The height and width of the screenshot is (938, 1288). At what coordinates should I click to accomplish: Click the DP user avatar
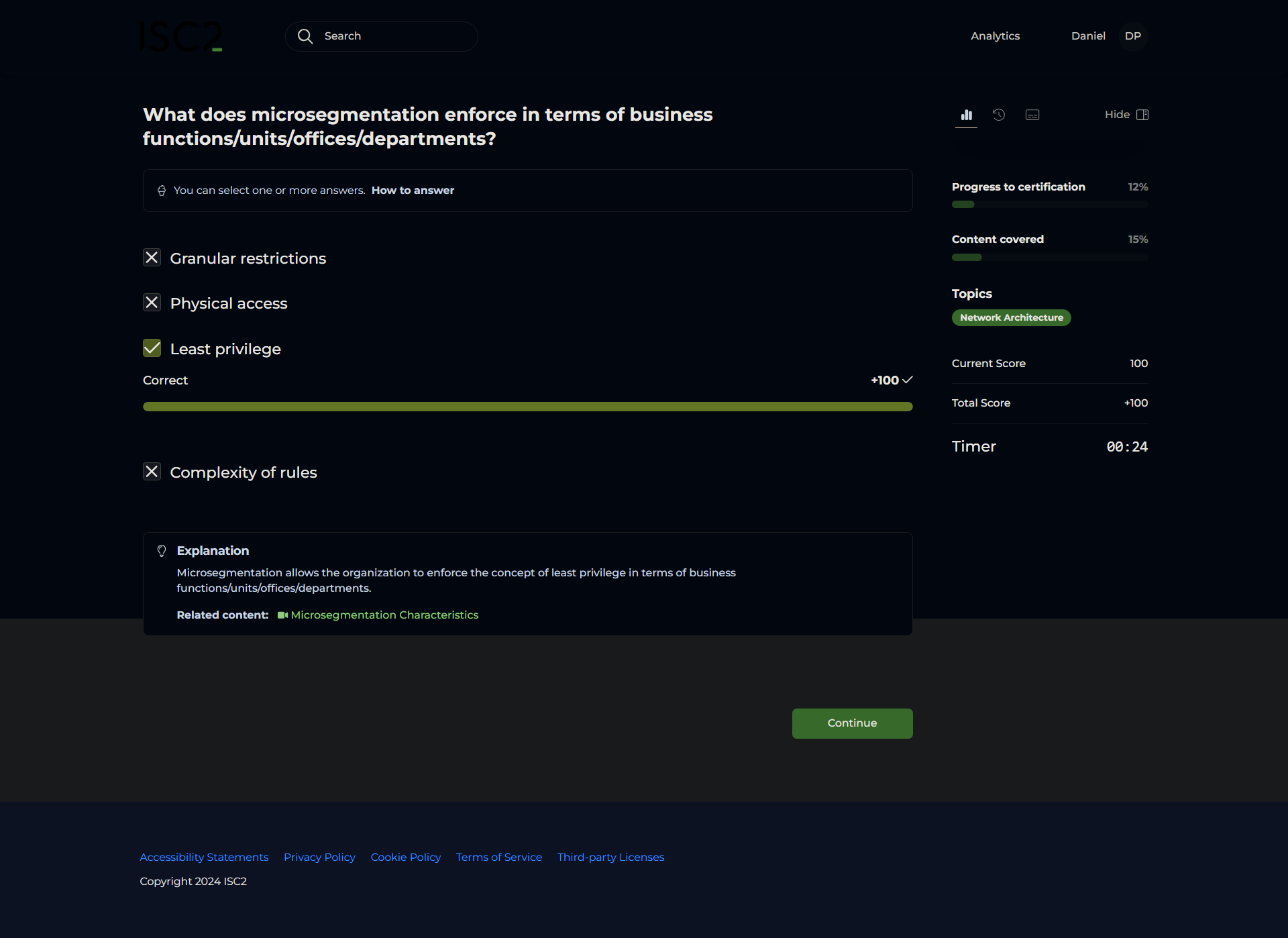[1132, 36]
